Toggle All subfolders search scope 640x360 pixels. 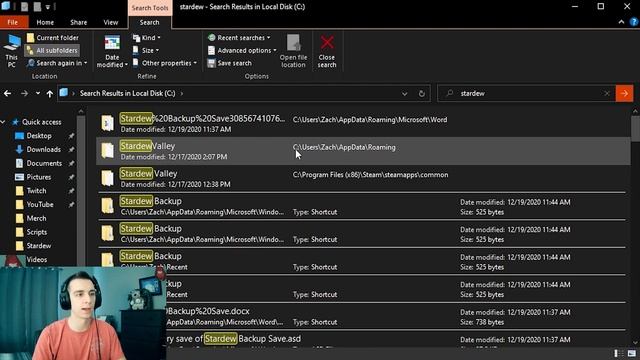(52, 50)
